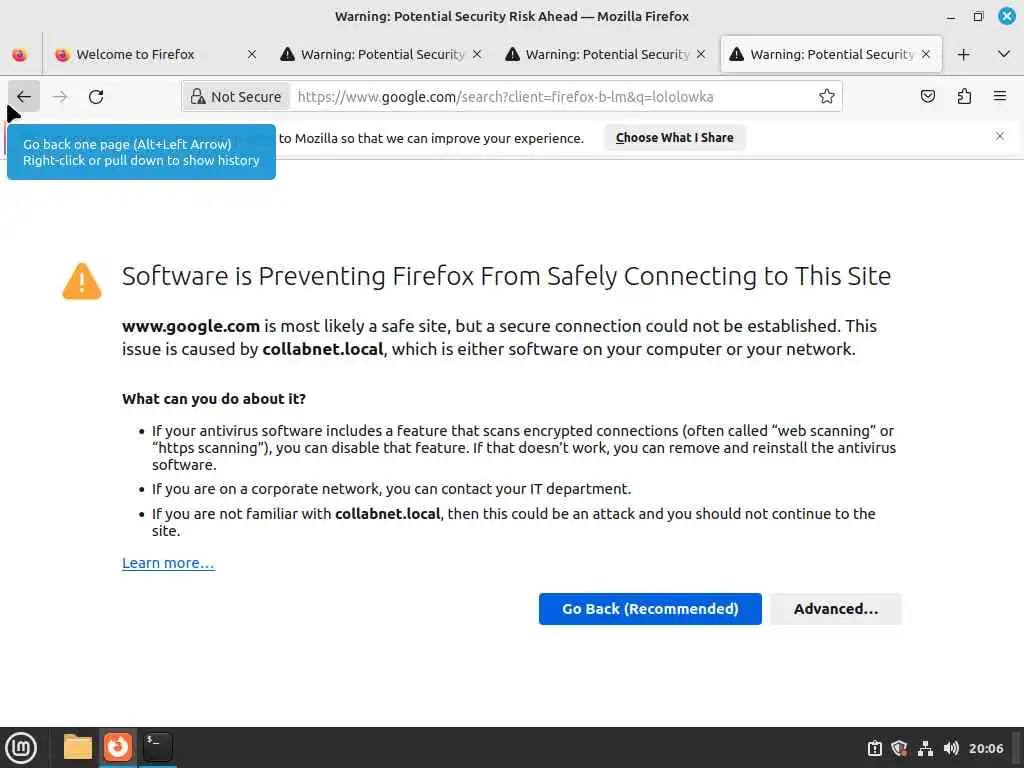Open the Linux Mint start menu

21,747
